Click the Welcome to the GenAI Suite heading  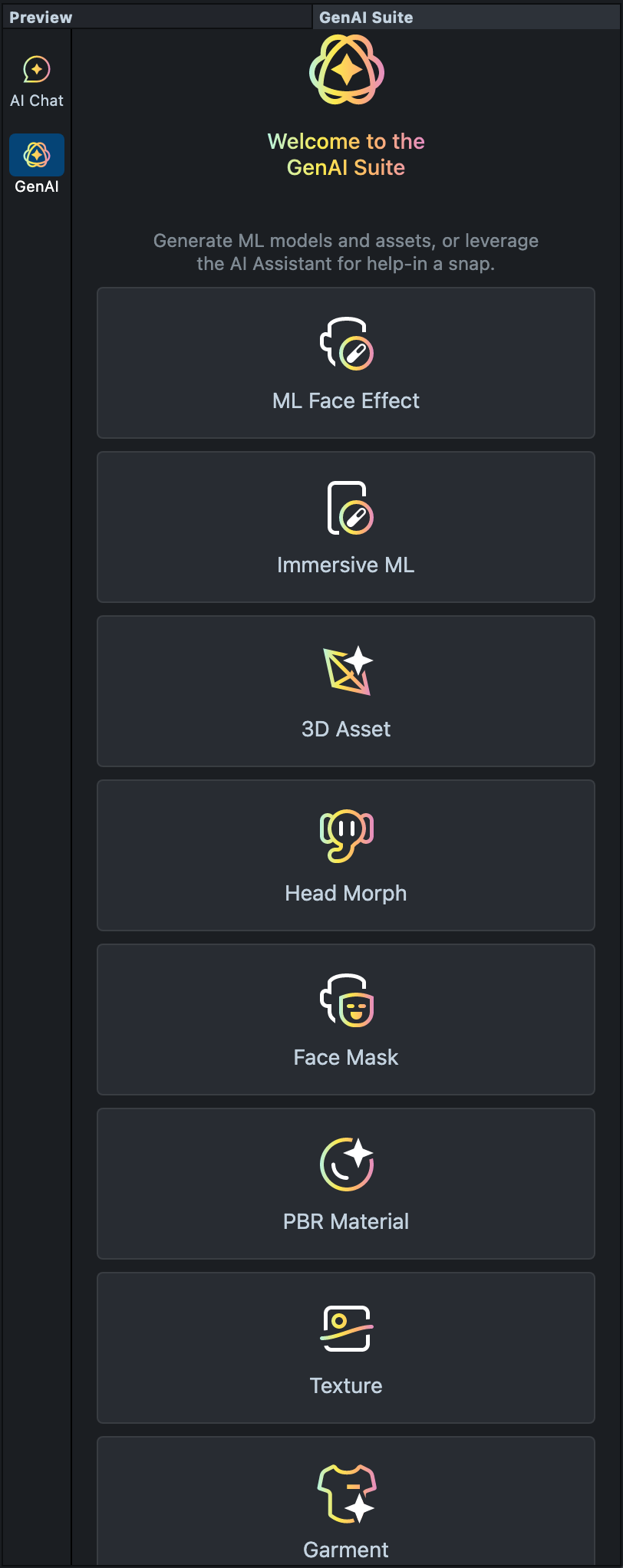[x=346, y=154]
